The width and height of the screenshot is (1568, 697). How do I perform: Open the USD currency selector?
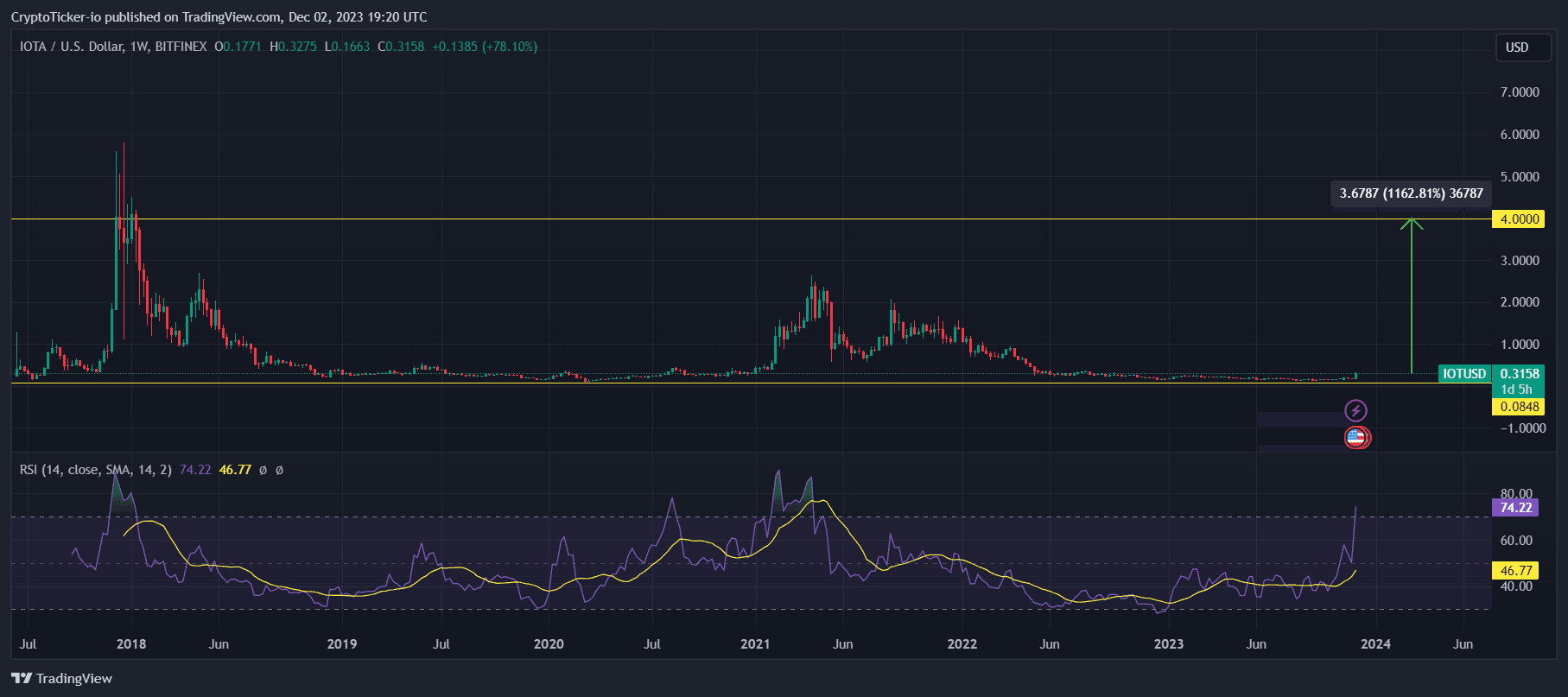click(x=1517, y=48)
